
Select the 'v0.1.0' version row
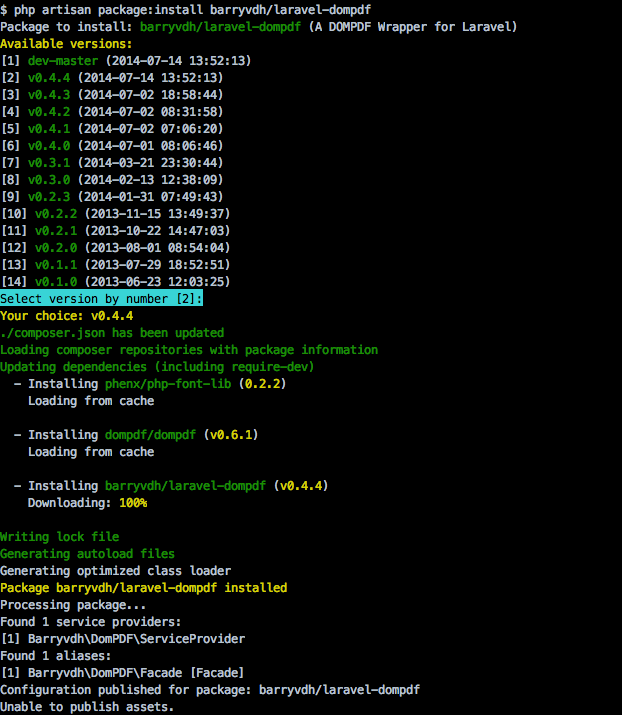(x=115, y=282)
